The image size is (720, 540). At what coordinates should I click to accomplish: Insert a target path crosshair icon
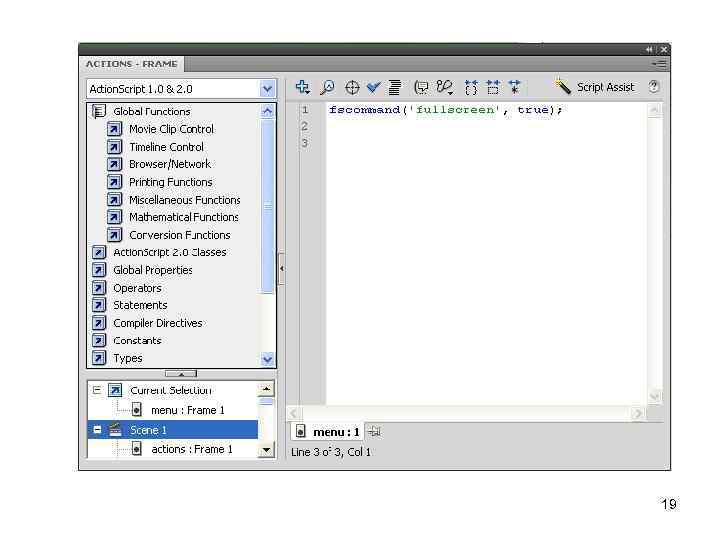tap(352, 87)
